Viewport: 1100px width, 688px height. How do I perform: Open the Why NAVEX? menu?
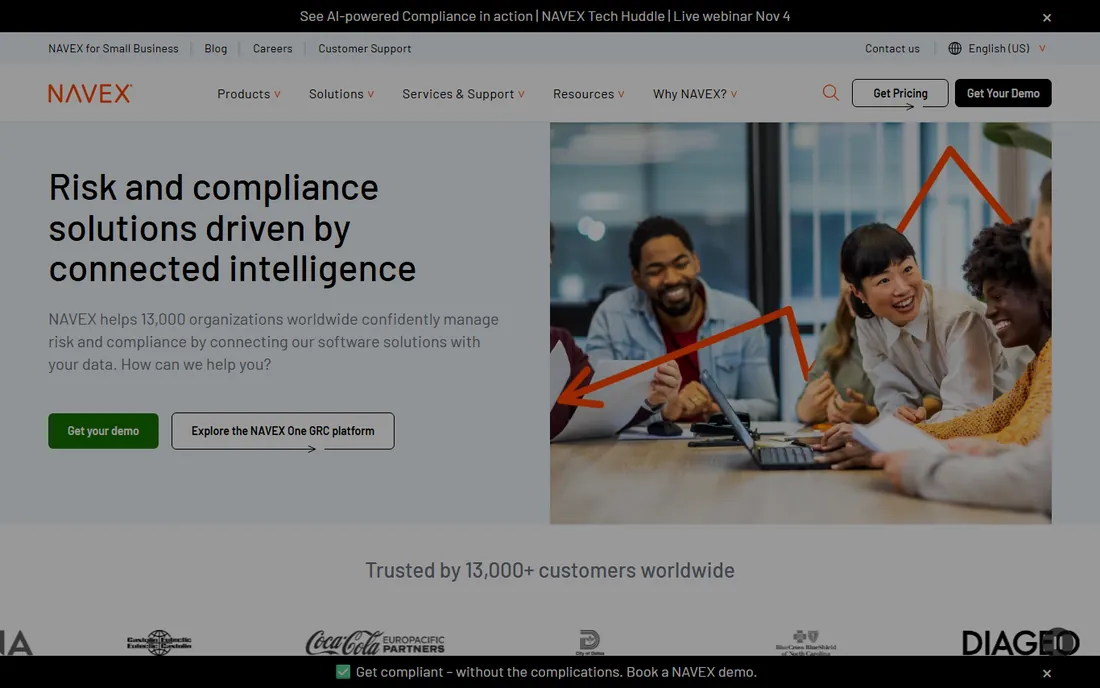(695, 94)
